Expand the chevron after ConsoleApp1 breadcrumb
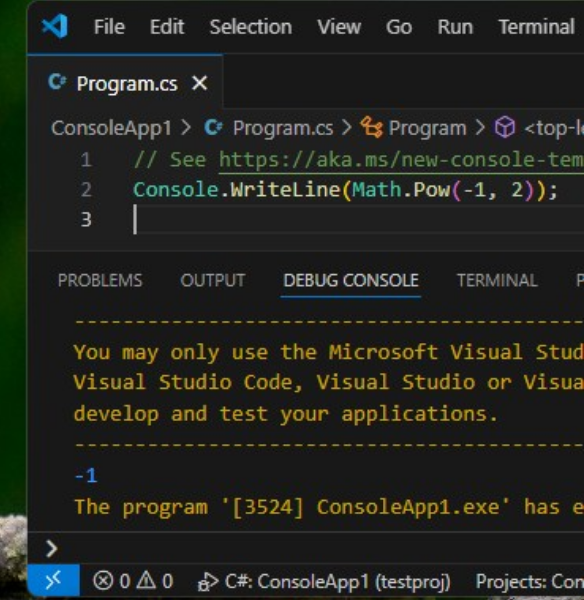Image resolution: width=584 pixels, height=600 pixels. click(x=186, y=127)
